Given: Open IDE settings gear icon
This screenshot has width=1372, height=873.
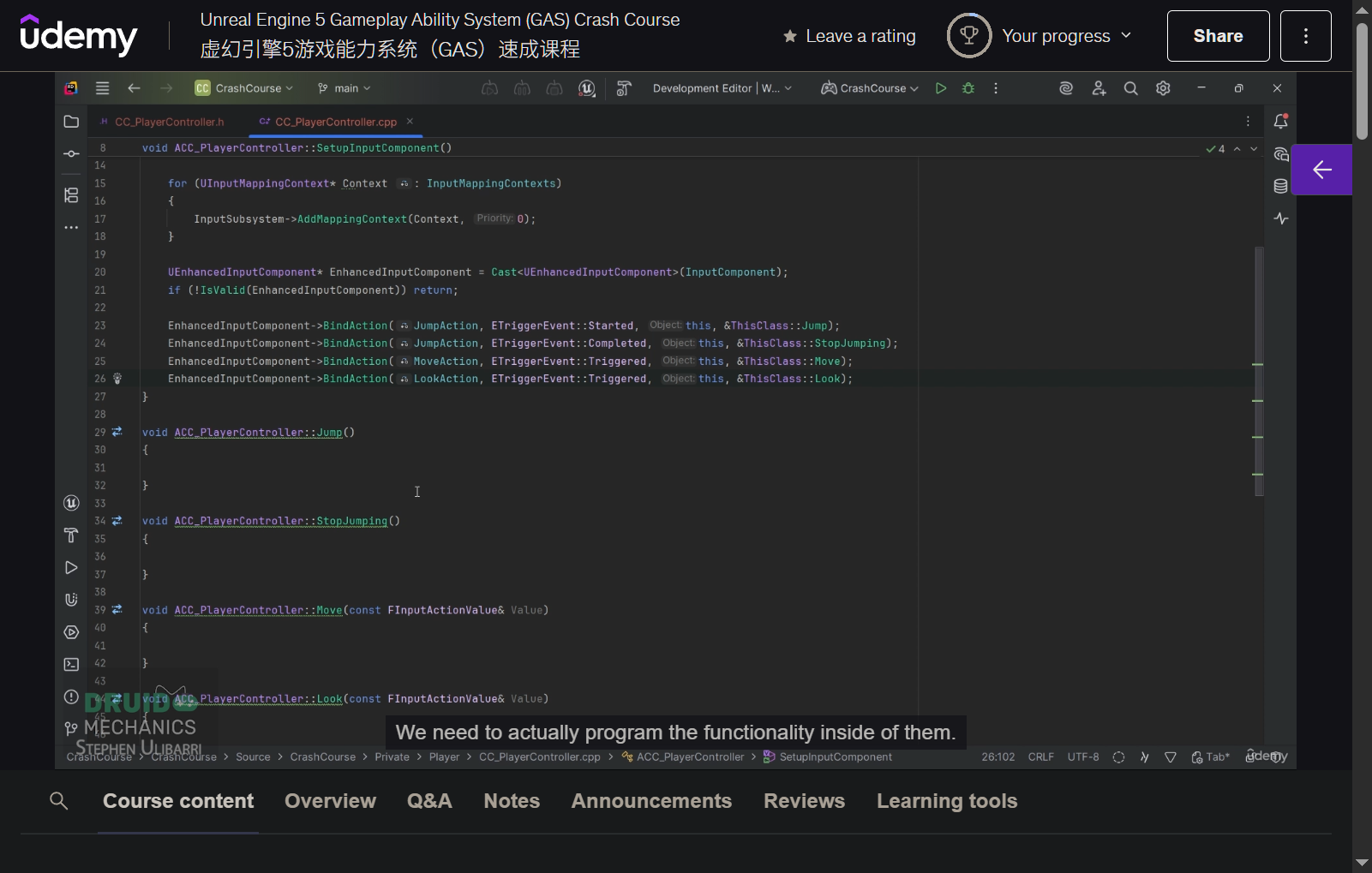Looking at the screenshot, I should pyautogui.click(x=1163, y=88).
